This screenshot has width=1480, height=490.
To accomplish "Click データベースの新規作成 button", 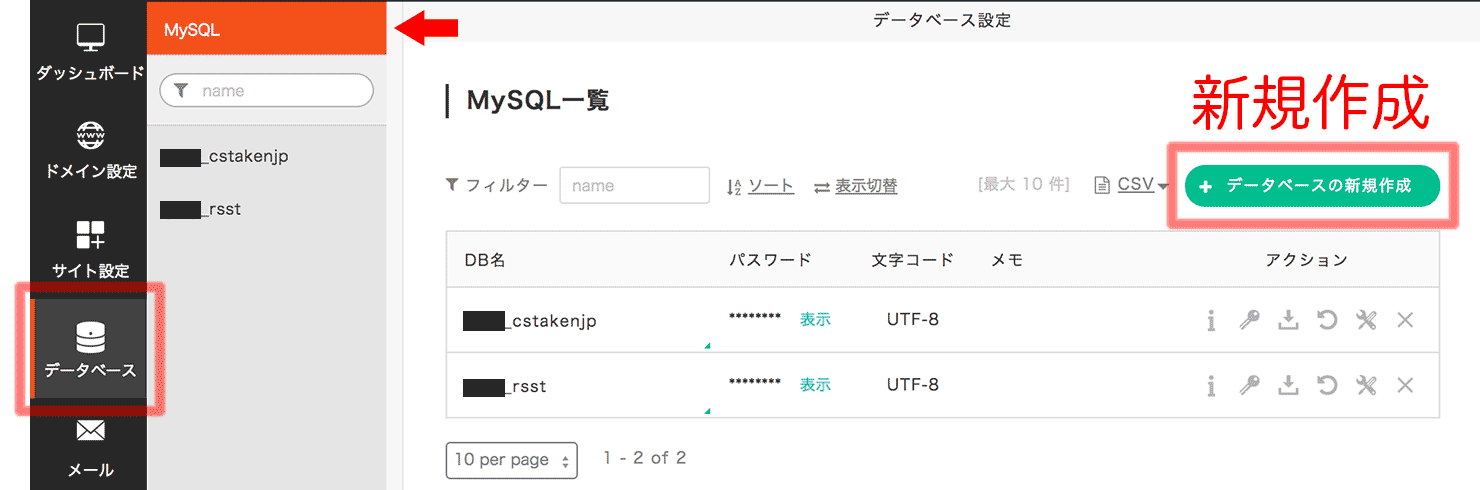I will click(1312, 186).
